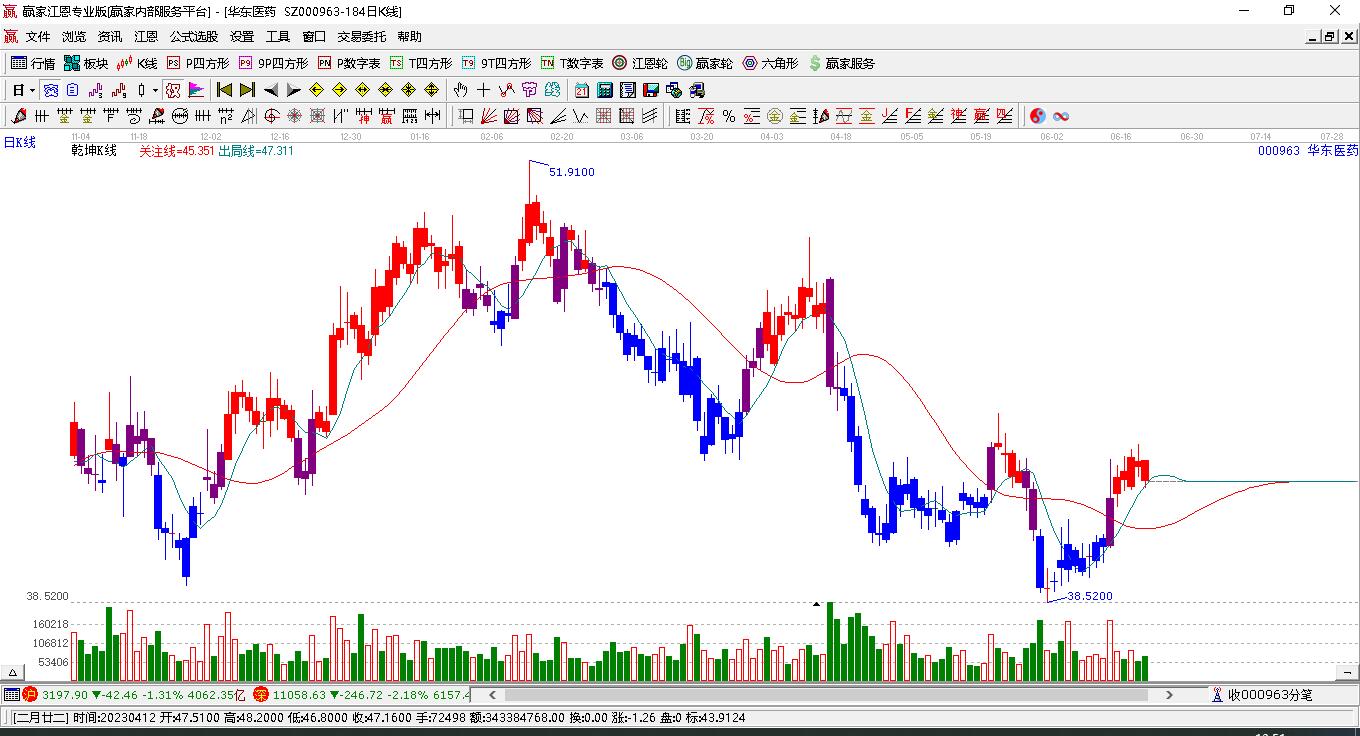Click the 出局线=47.311 label
Image resolution: width=1360 pixels, height=736 pixels.
(x=256, y=151)
